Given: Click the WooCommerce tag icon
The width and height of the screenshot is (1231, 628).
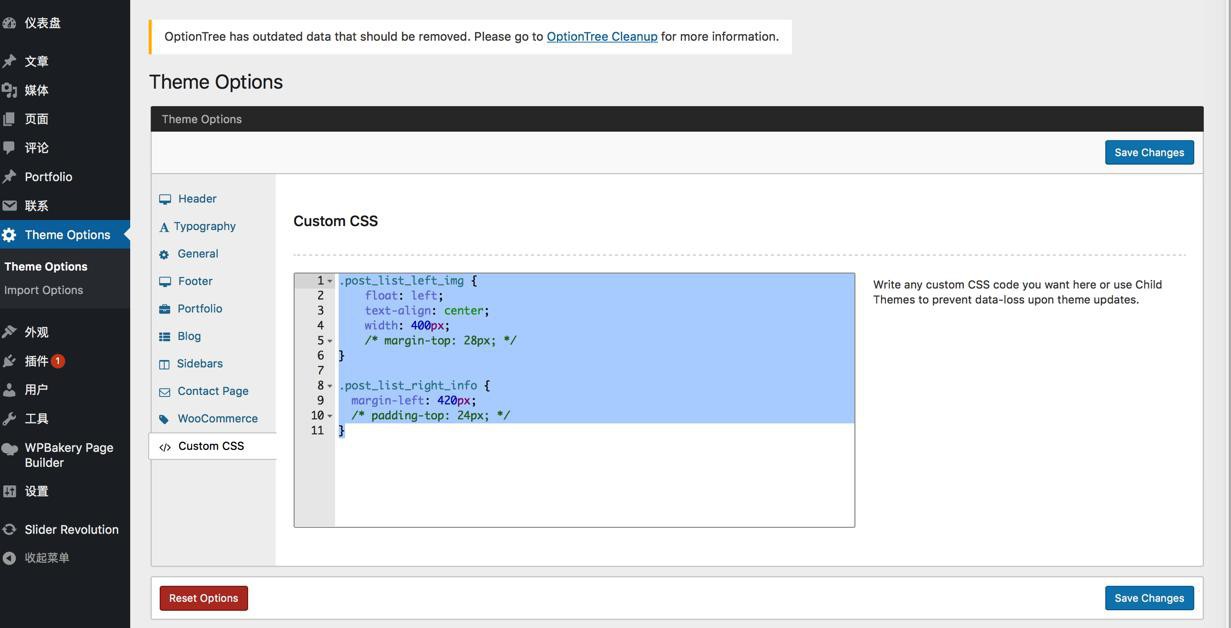Looking at the screenshot, I should coord(165,419).
